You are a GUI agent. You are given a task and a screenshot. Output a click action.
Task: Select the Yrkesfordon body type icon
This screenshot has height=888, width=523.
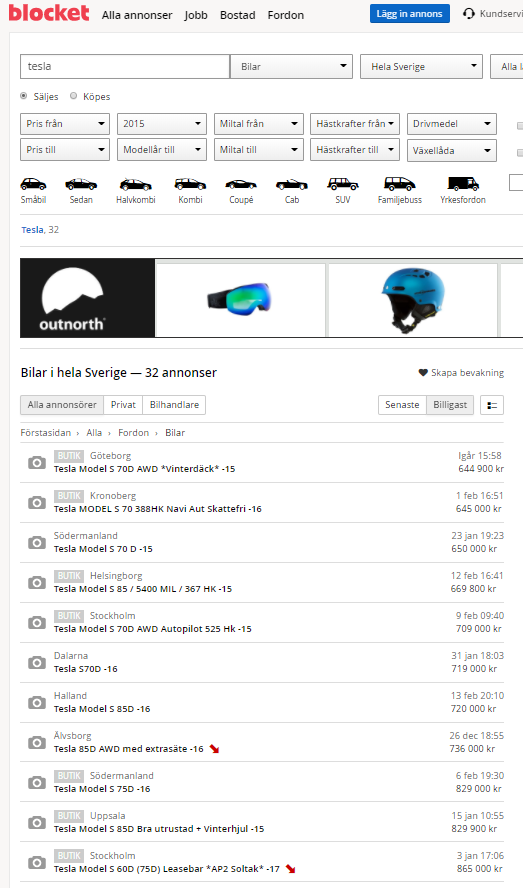[x=463, y=183]
